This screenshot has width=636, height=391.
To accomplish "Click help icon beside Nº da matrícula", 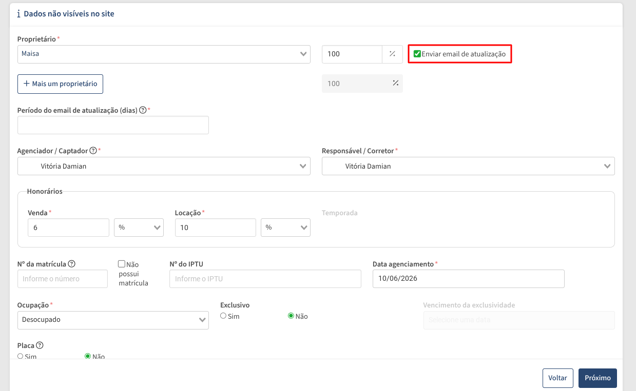I will 71,264.
